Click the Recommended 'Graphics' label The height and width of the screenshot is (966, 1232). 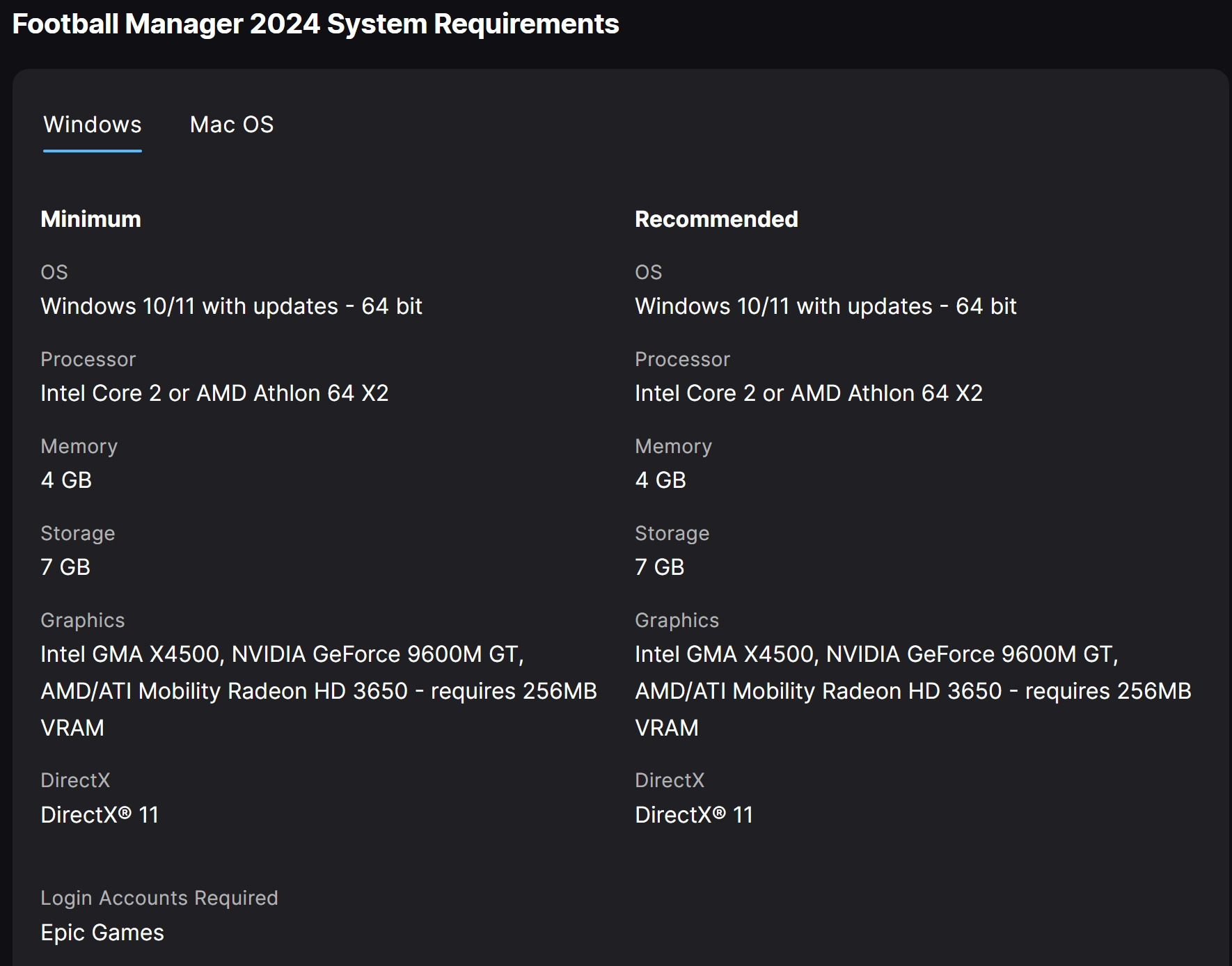tap(677, 621)
